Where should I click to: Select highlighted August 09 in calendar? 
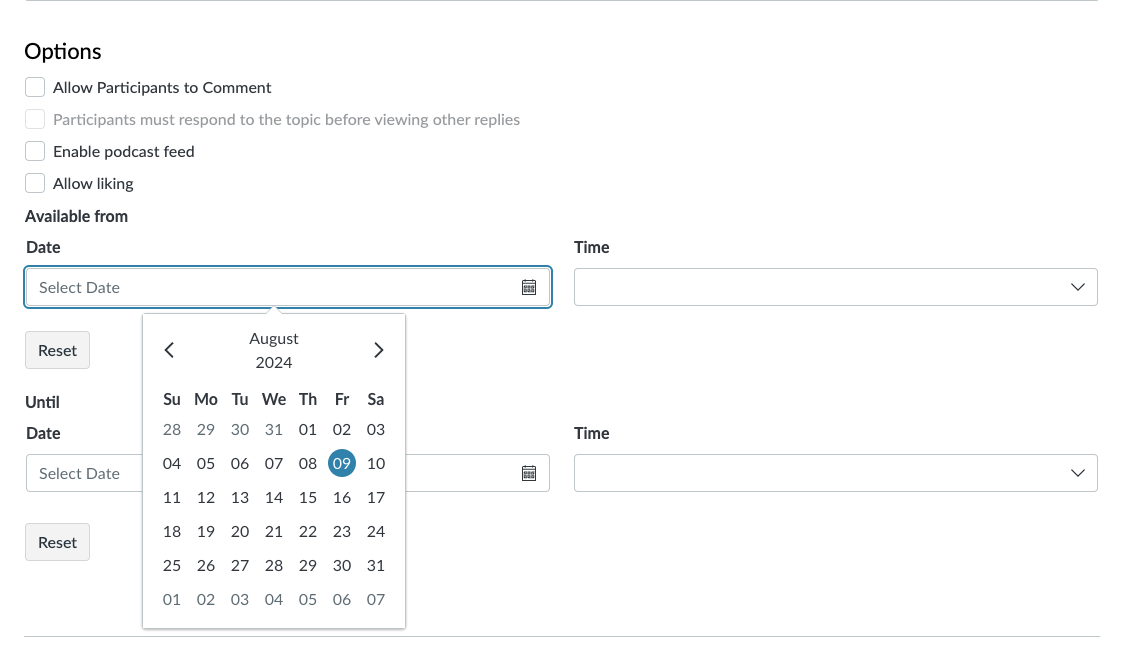(x=342, y=464)
